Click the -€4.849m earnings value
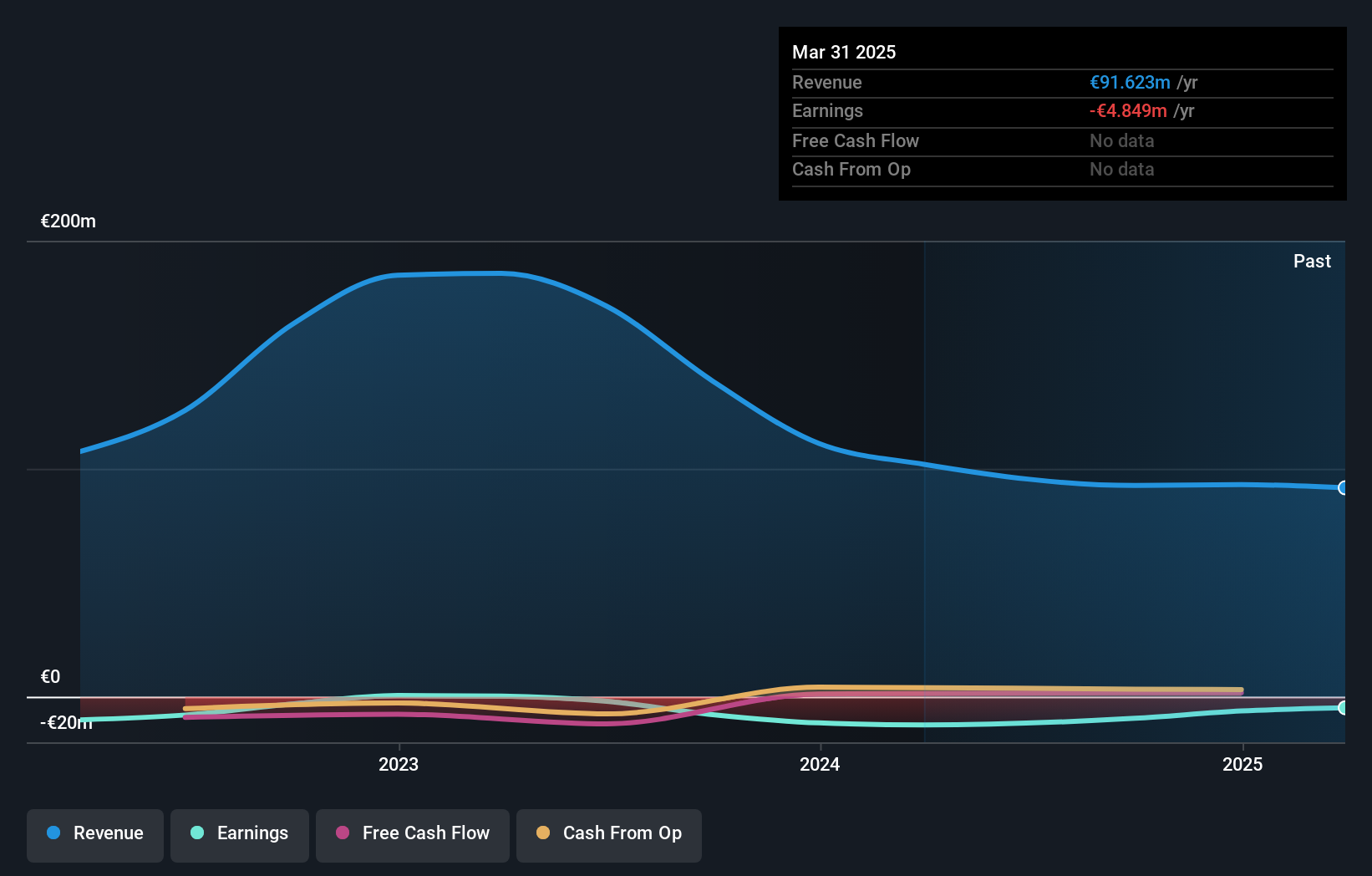Viewport: 1372px width, 876px height. [1128, 111]
